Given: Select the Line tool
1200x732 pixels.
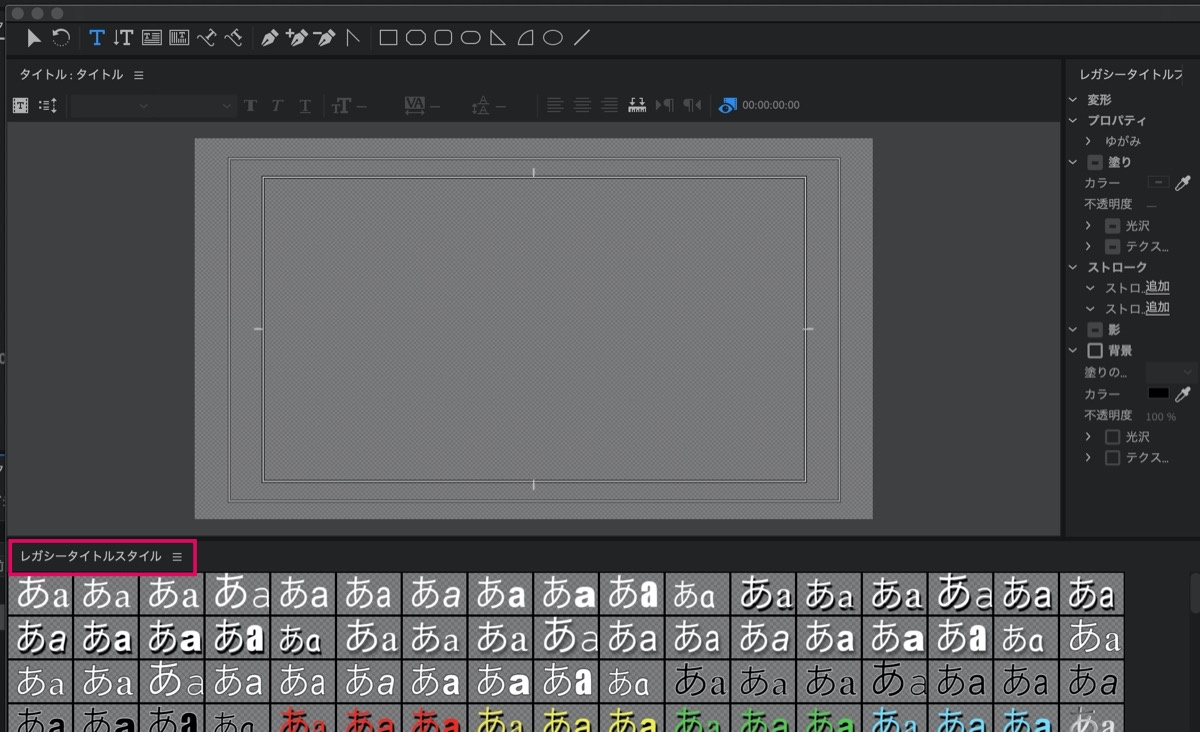Looking at the screenshot, I should [x=581, y=38].
